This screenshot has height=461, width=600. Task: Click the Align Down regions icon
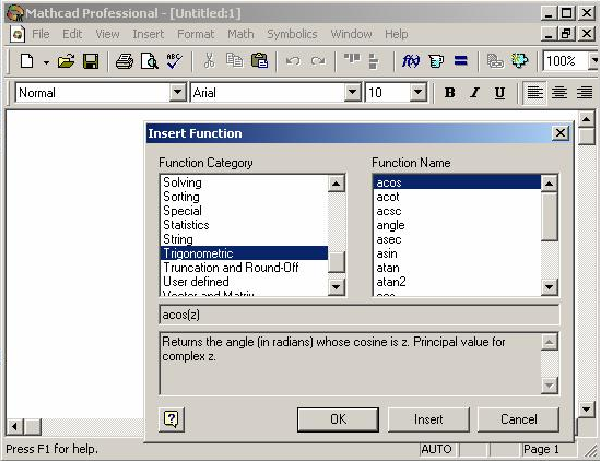[x=373, y=61]
